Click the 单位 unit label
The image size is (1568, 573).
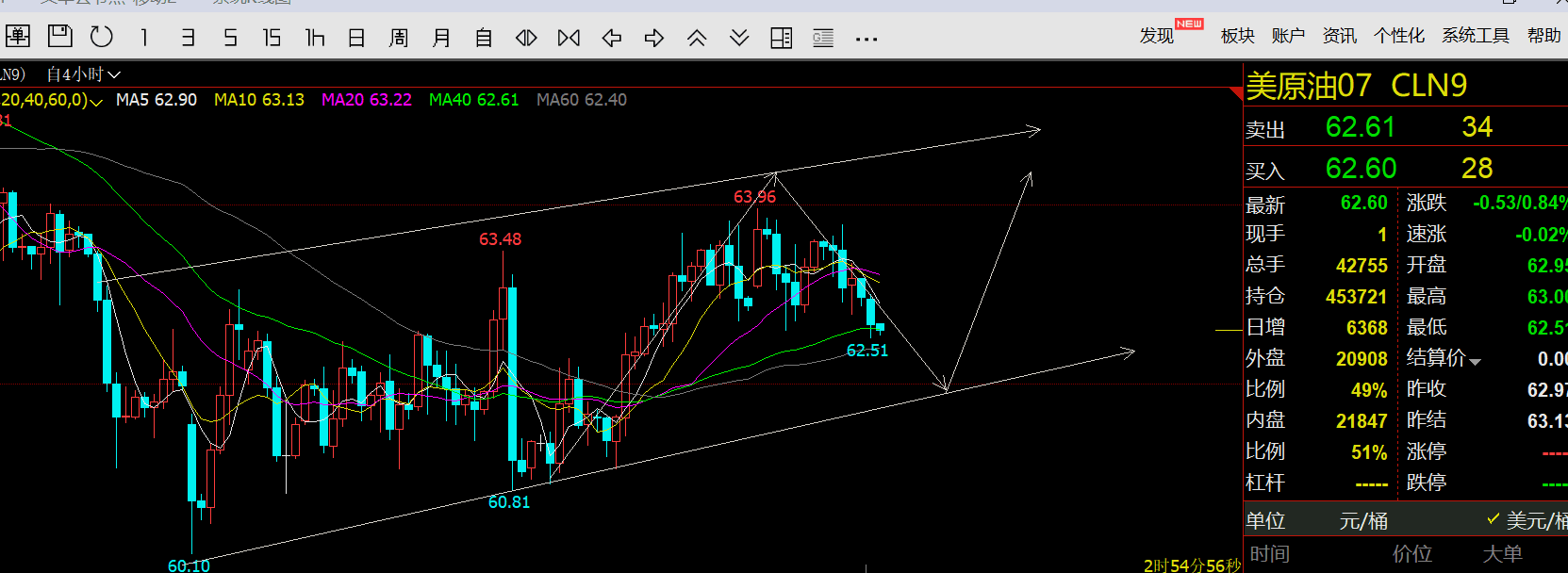(x=1265, y=521)
